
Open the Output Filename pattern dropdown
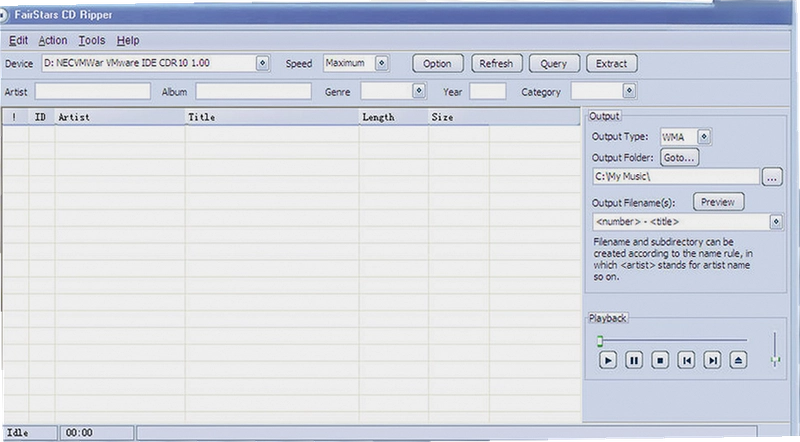coord(776,222)
